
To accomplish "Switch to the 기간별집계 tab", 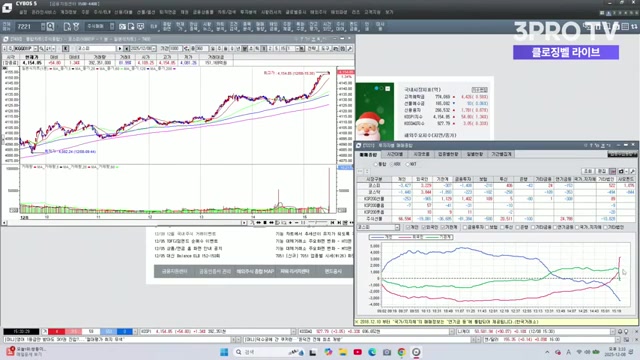I will 501,154.
